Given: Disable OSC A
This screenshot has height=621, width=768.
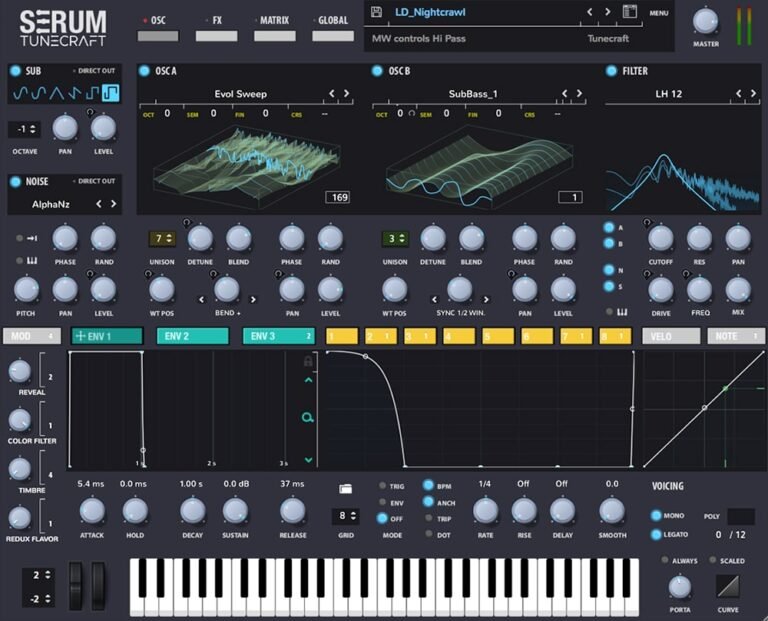Looking at the screenshot, I should [x=144, y=71].
